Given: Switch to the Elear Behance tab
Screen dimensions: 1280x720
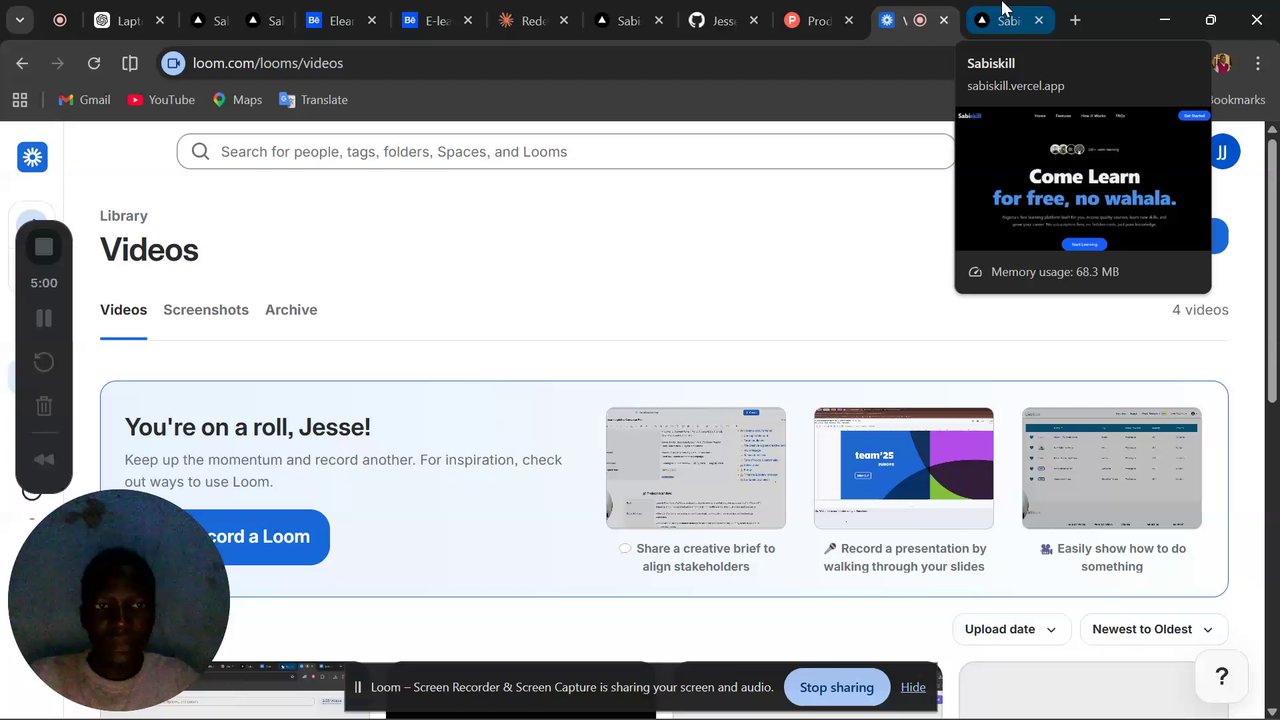Looking at the screenshot, I should [x=341, y=20].
